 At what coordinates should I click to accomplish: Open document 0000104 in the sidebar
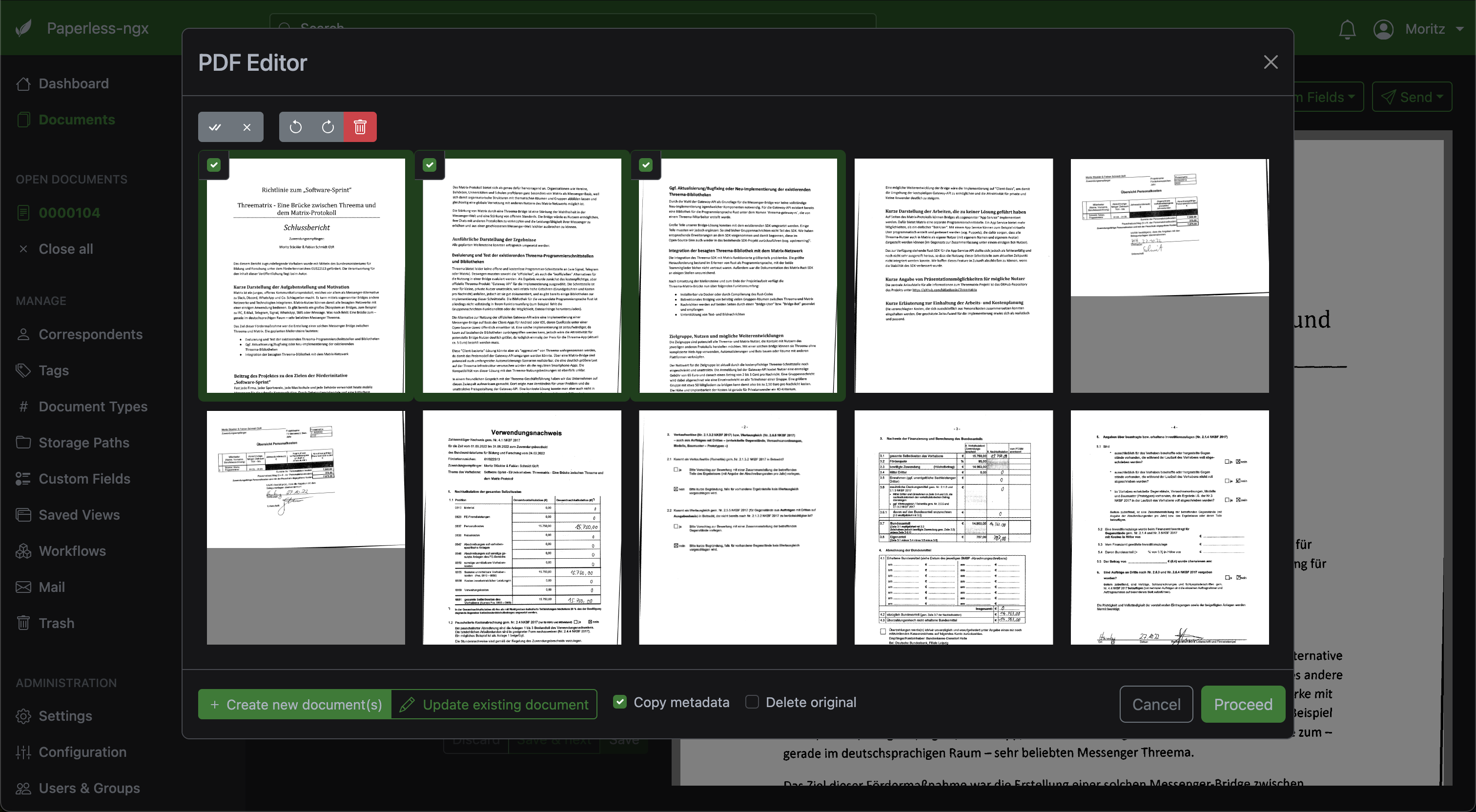coord(69,213)
